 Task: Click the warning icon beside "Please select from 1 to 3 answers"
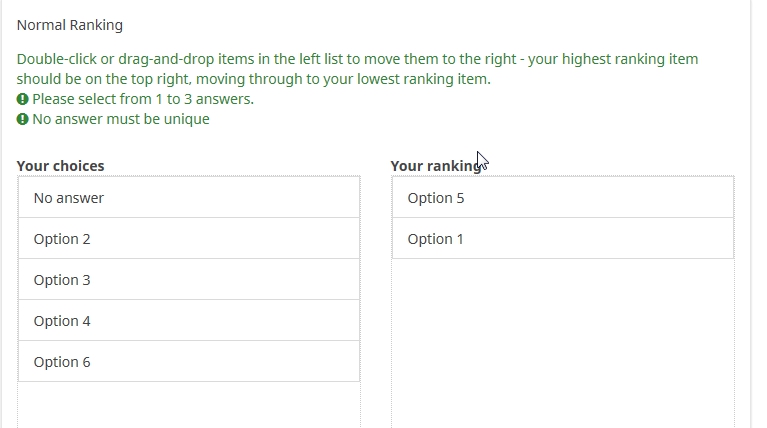pyautogui.click(x=23, y=99)
